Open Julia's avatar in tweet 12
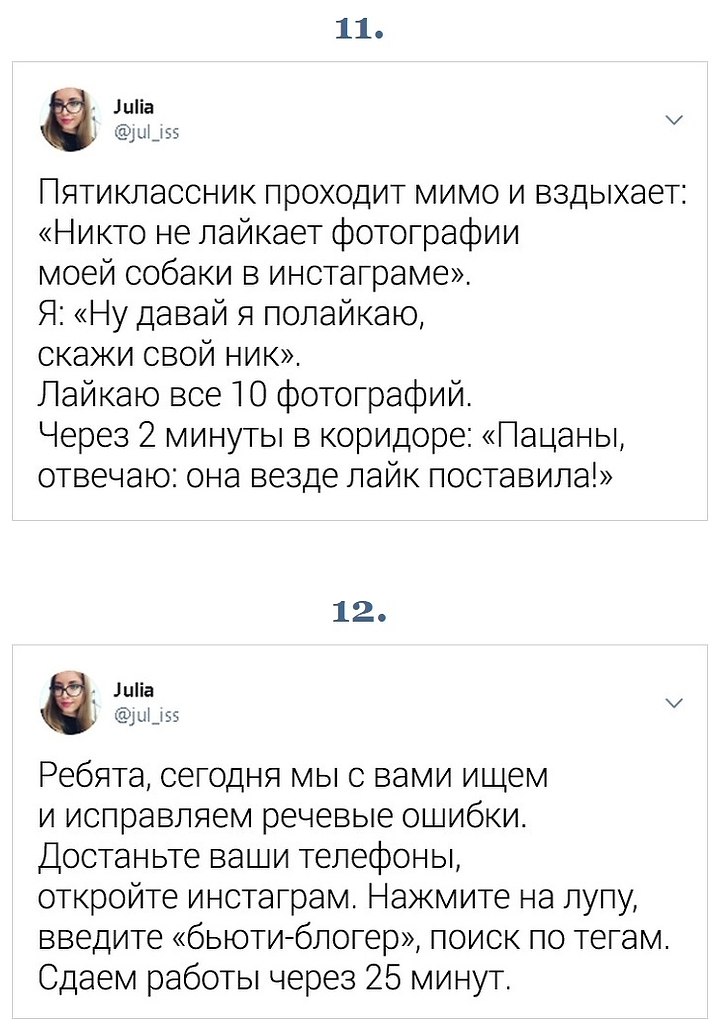Screen dimensions: 720x1024 (70, 703)
